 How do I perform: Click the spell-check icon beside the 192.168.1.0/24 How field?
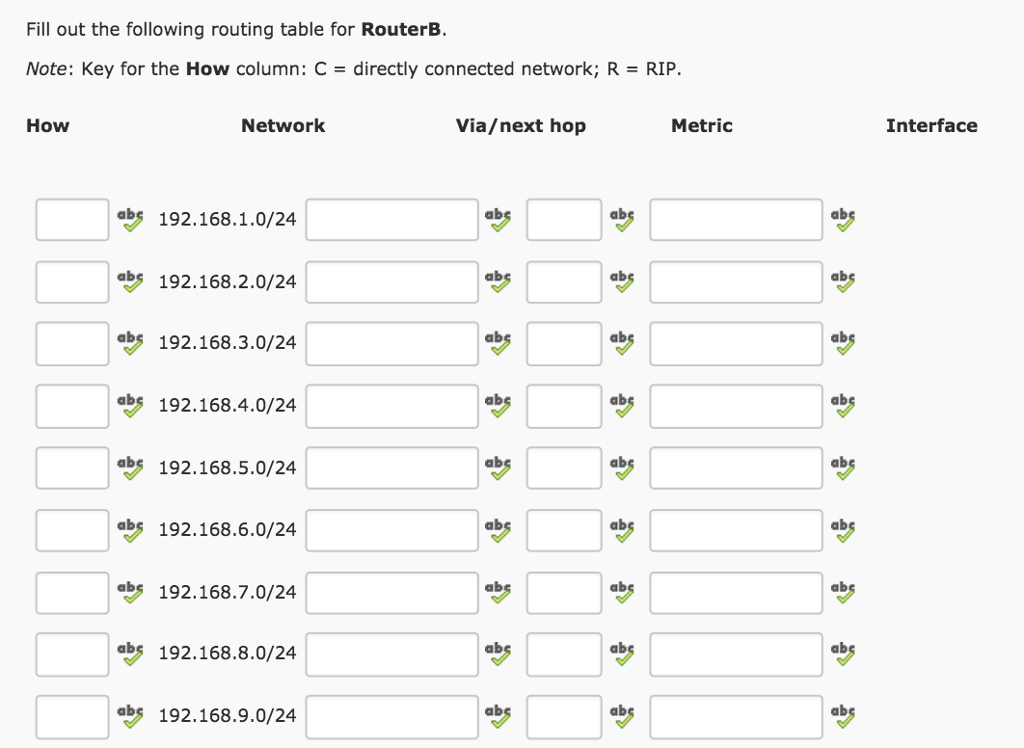tap(130, 219)
